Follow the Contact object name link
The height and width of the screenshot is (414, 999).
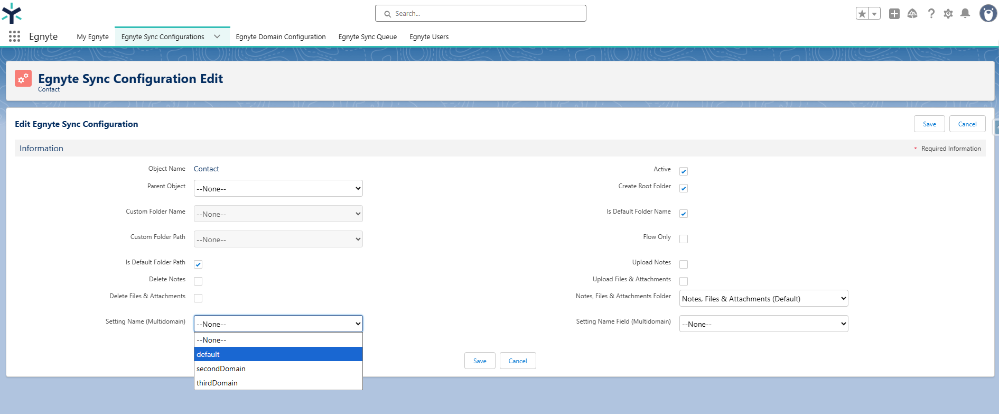click(x=206, y=169)
